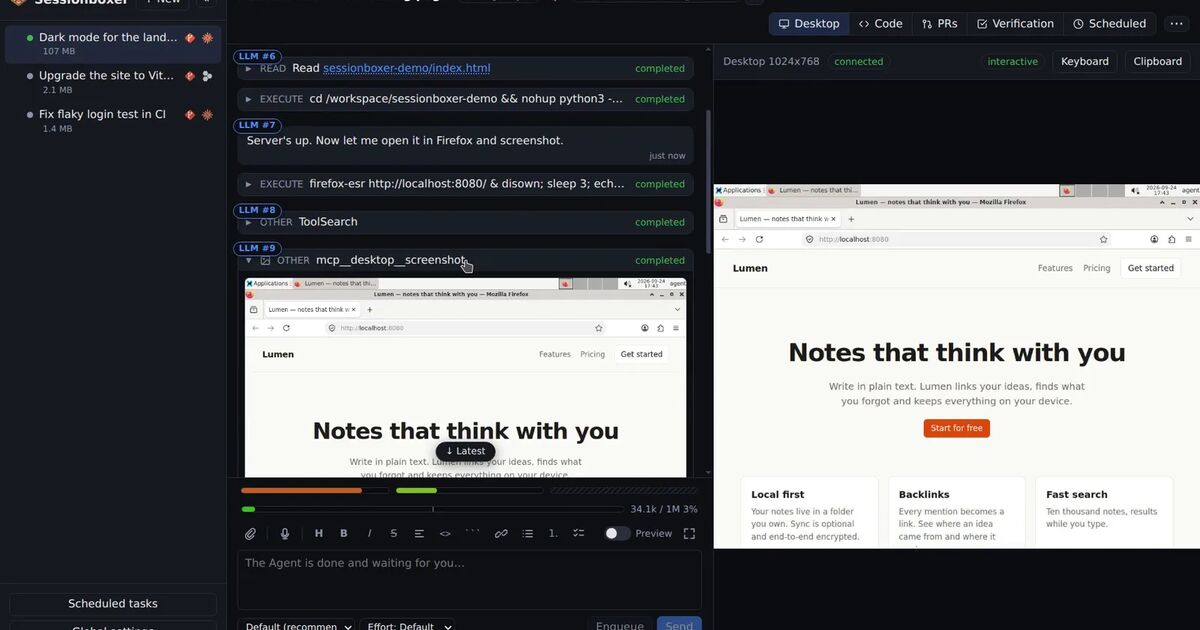Focus the message input field
1200x630 pixels.
(x=469, y=579)
